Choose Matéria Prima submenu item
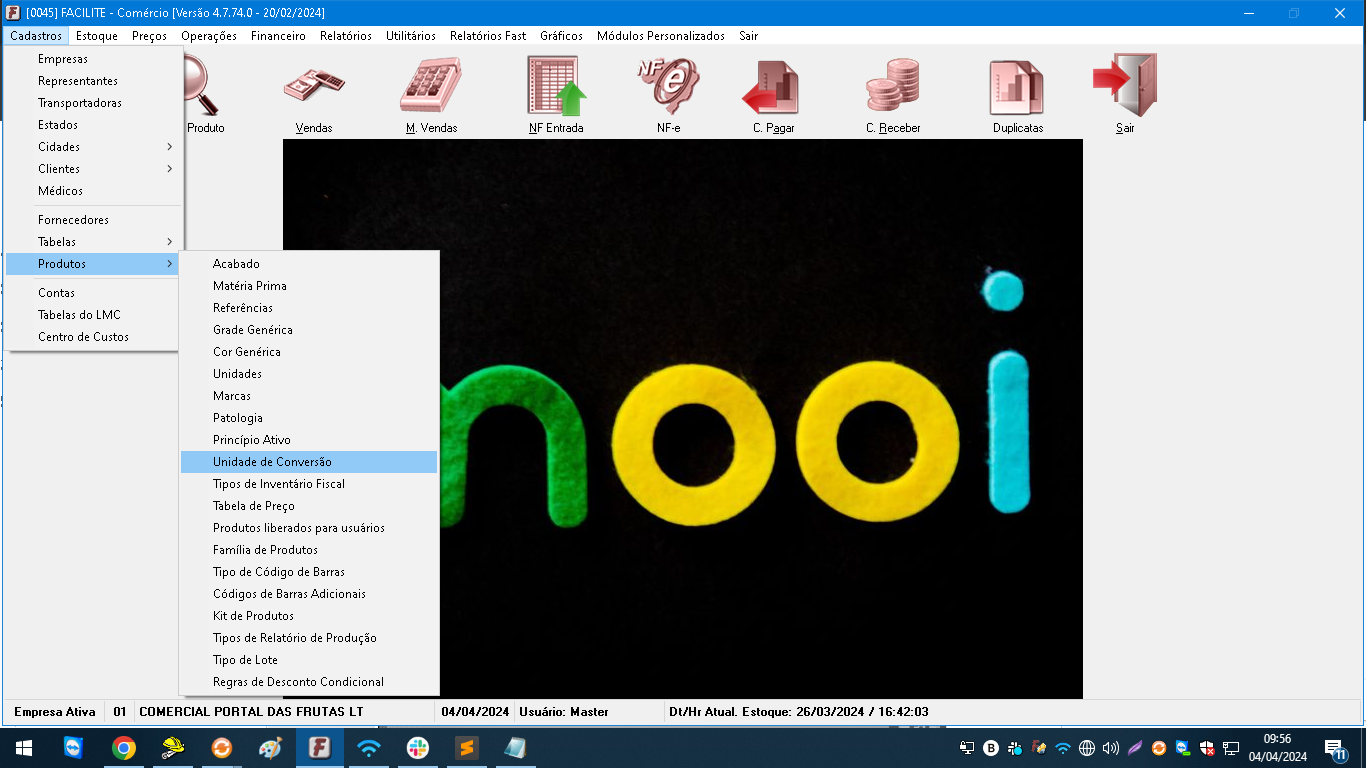This screenshot has height=770, width=1366. [x=309, y=286]
